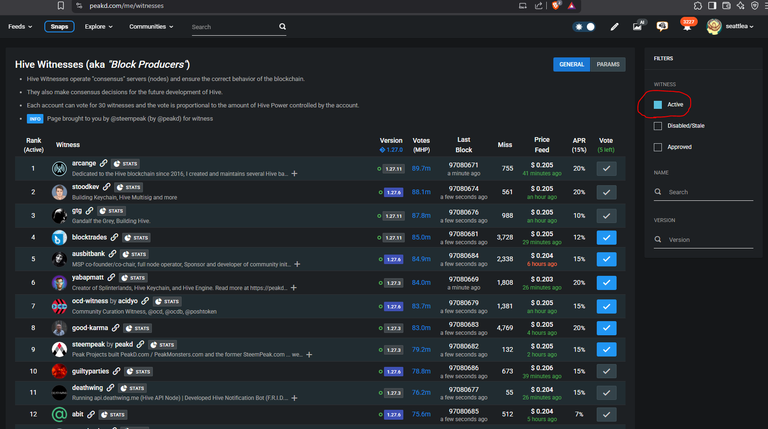Screen dimensions: 768x429
Task: Open the Snaps section
Action: coord(59,26)
